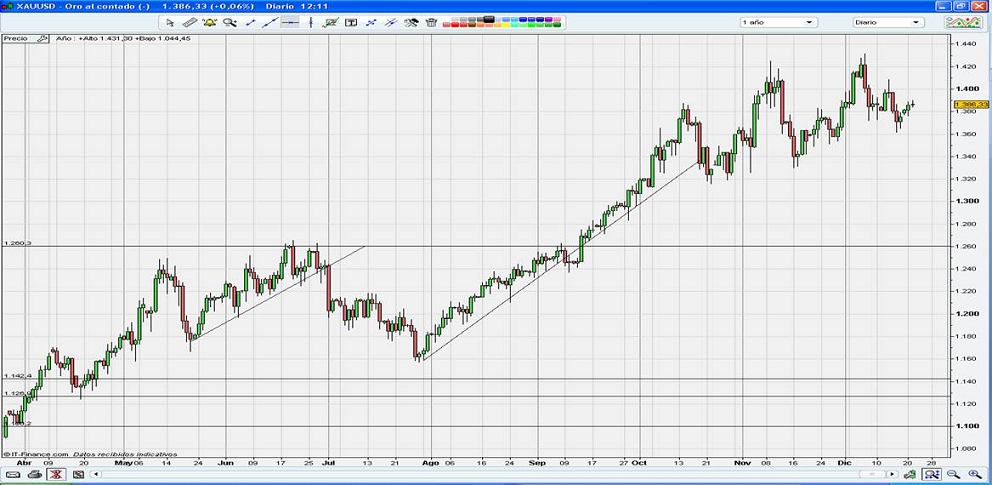992x485 pixels.
Task: Select the crossed lines drawing tool
Action: 371,23
